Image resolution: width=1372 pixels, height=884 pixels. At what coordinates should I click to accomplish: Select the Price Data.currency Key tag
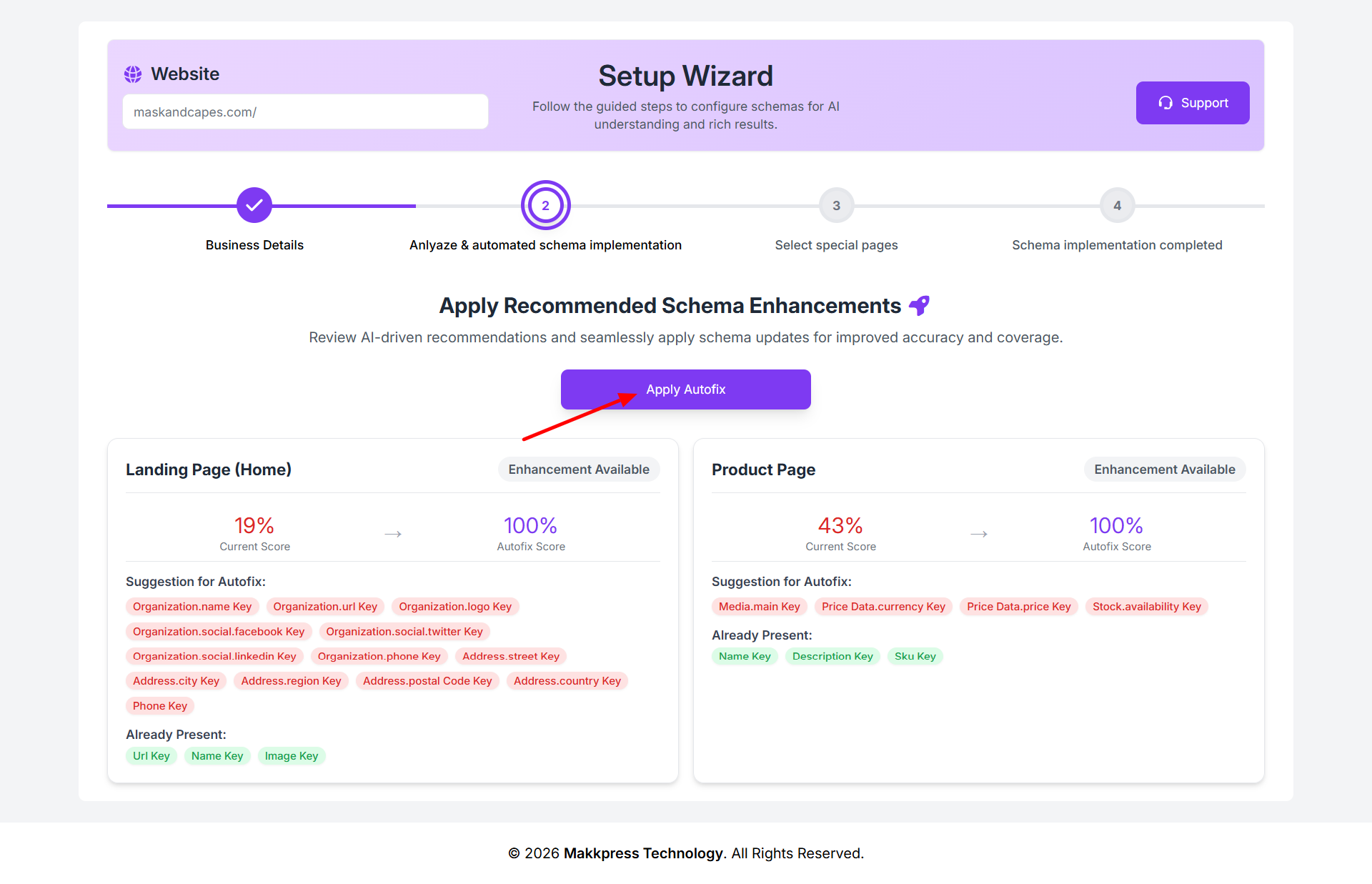pos(883,607)
